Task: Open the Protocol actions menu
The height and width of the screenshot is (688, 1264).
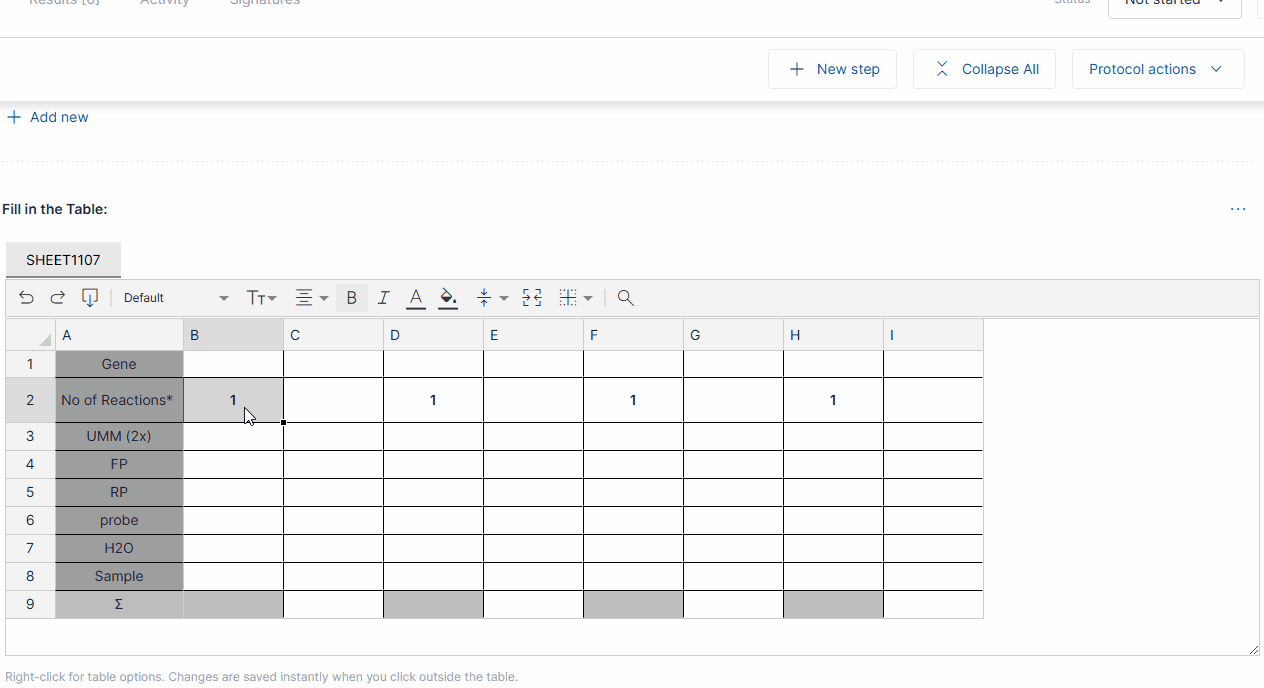Action: (x=1157, y=69)
